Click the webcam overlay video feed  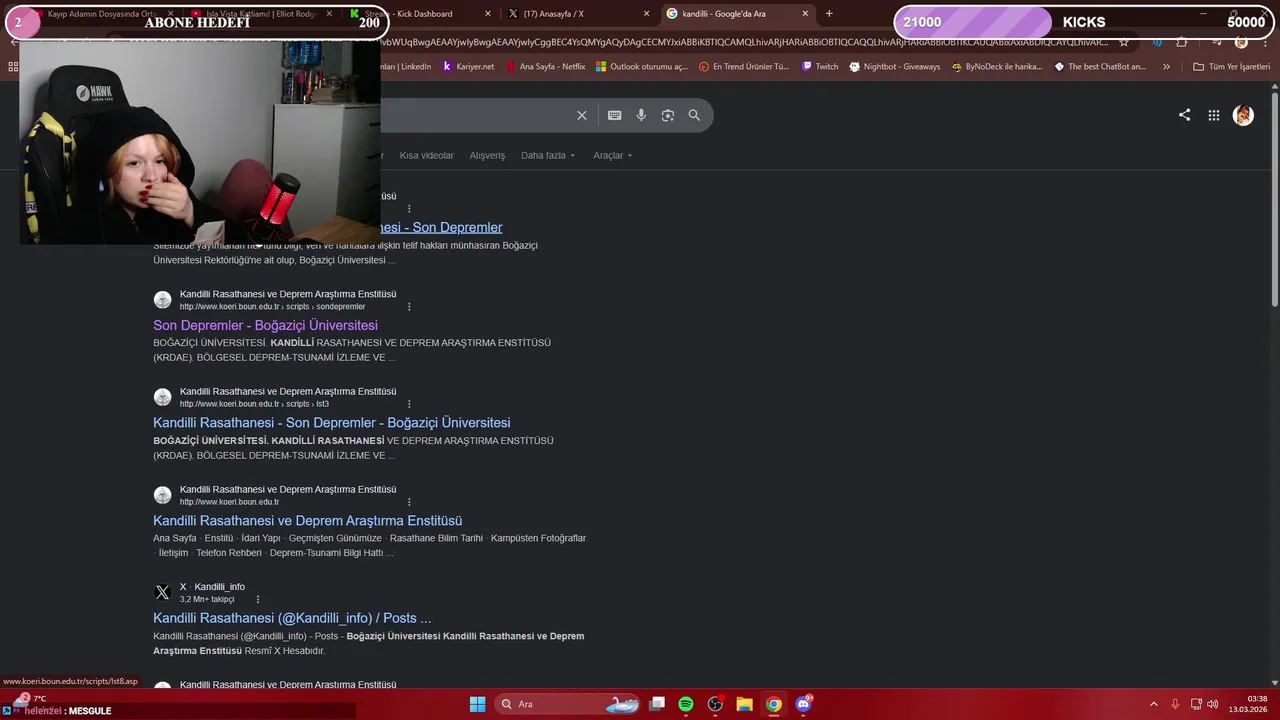[x=200, y=142]
